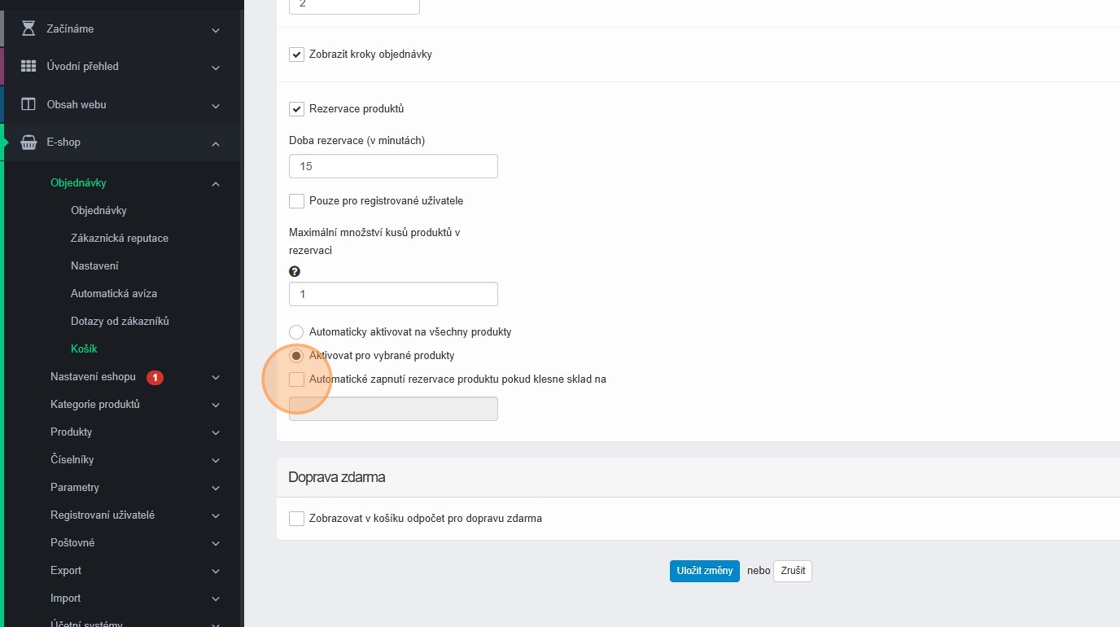This screenshot has height=627, width=1120.
Task: Toggle the Zobrazit kroky objednávky checkbox
Action: coord(297,54)
